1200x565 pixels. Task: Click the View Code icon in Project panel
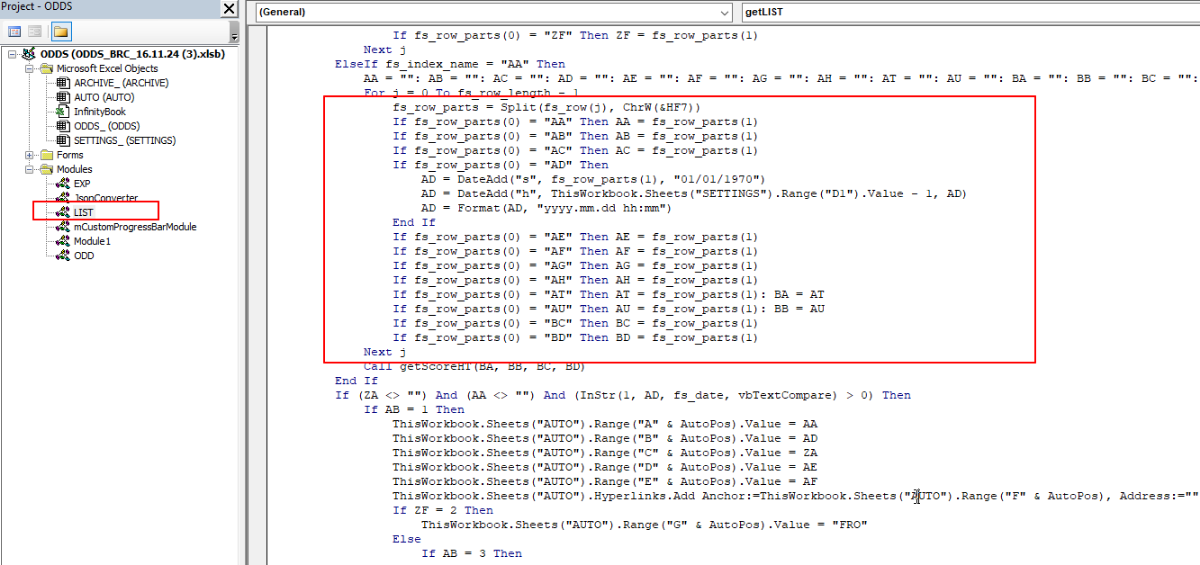click(15, 32)
